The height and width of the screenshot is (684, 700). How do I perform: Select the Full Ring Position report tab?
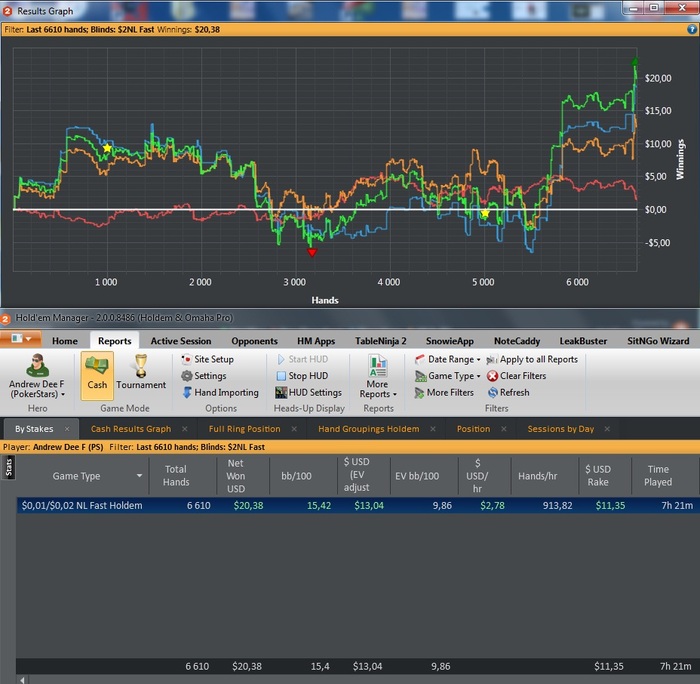(245, 429)
